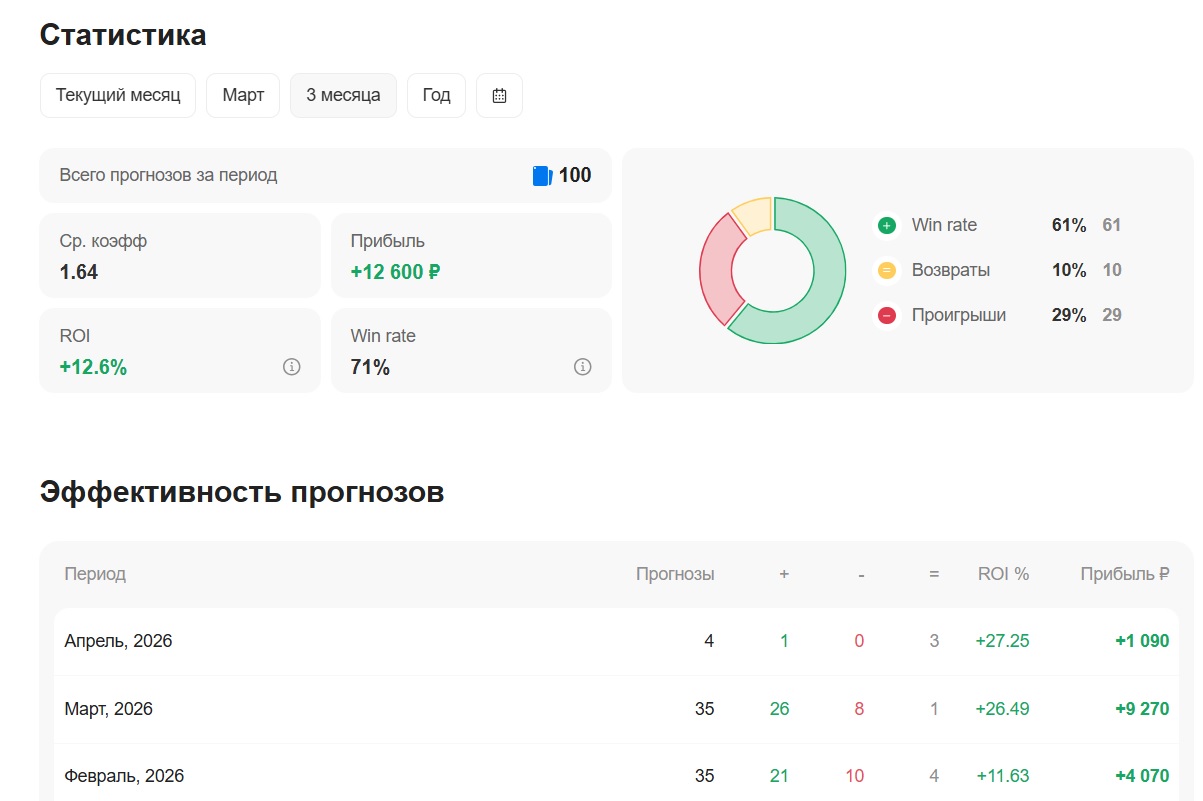
Task: Click the Статистика heading
Action: [x=123, y=35]
